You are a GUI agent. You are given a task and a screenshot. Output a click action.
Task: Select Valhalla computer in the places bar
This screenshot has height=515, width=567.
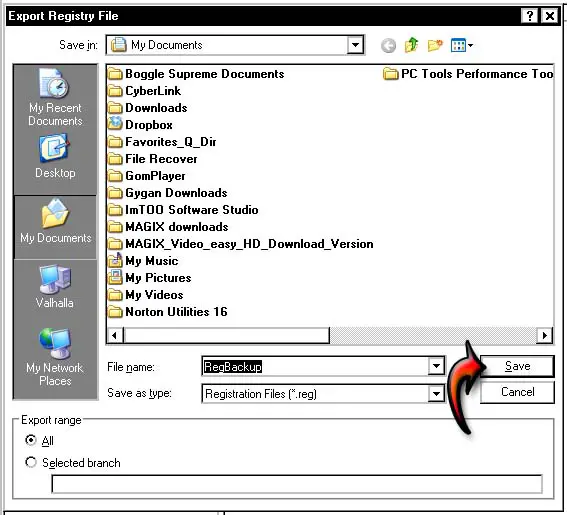coord(55,286)
